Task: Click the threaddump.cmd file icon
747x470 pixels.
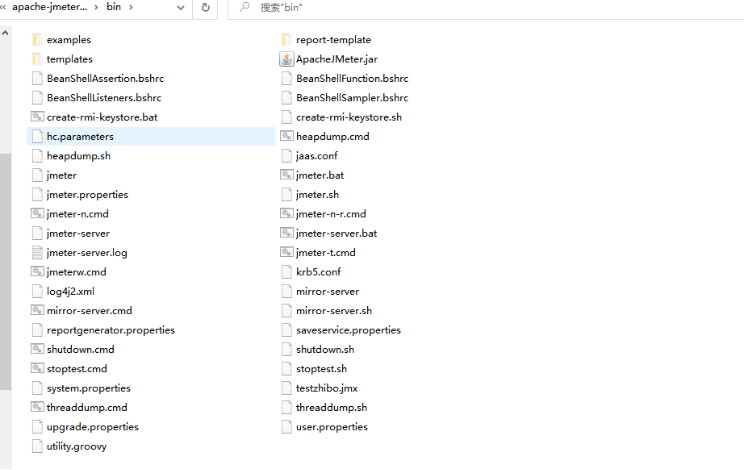Action: 37,407
